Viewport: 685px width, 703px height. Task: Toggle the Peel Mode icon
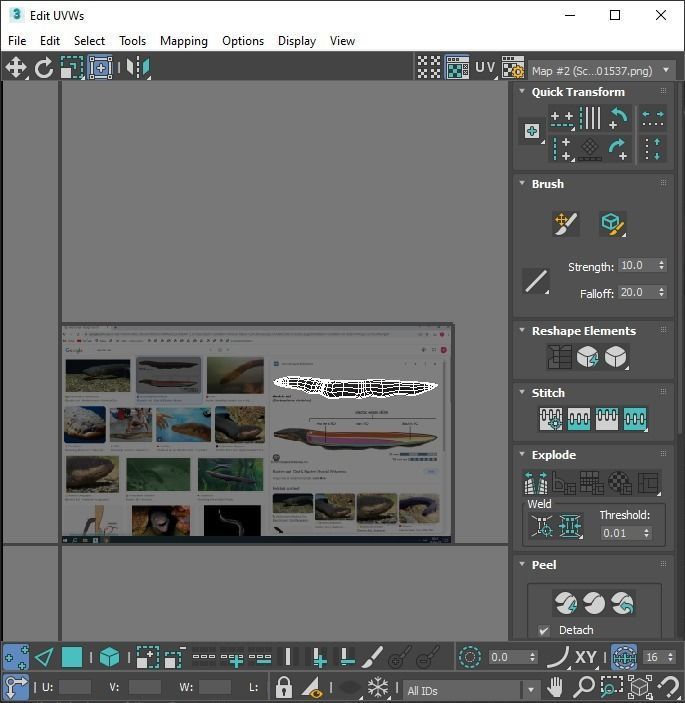point(594,603)
